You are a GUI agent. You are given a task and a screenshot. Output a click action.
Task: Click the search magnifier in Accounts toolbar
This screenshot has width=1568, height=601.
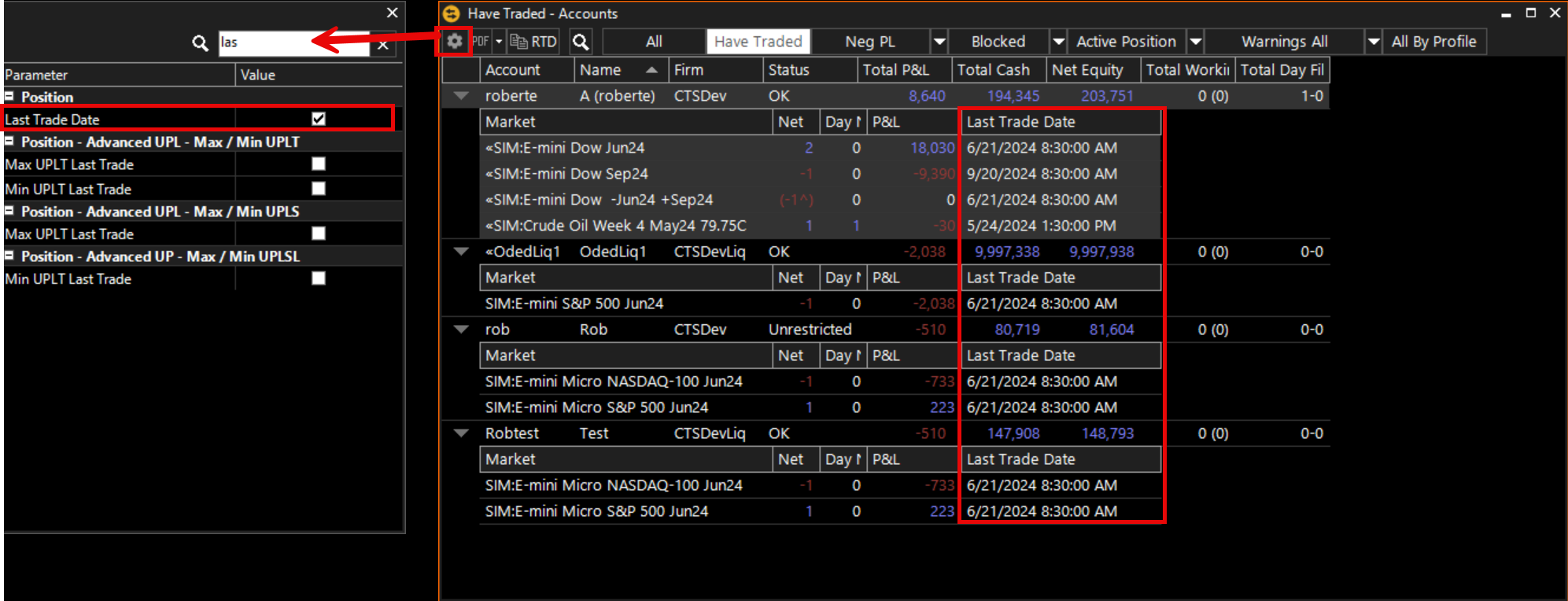[x=581, y=42]
